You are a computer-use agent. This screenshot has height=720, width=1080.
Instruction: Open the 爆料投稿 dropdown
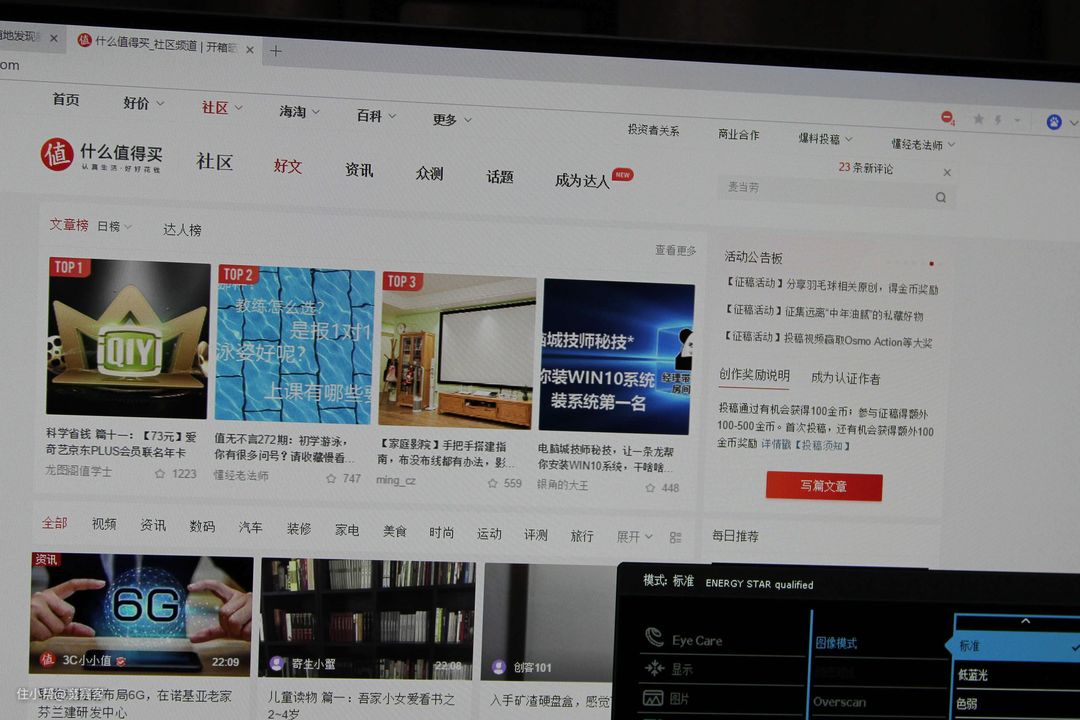point(825,139)
